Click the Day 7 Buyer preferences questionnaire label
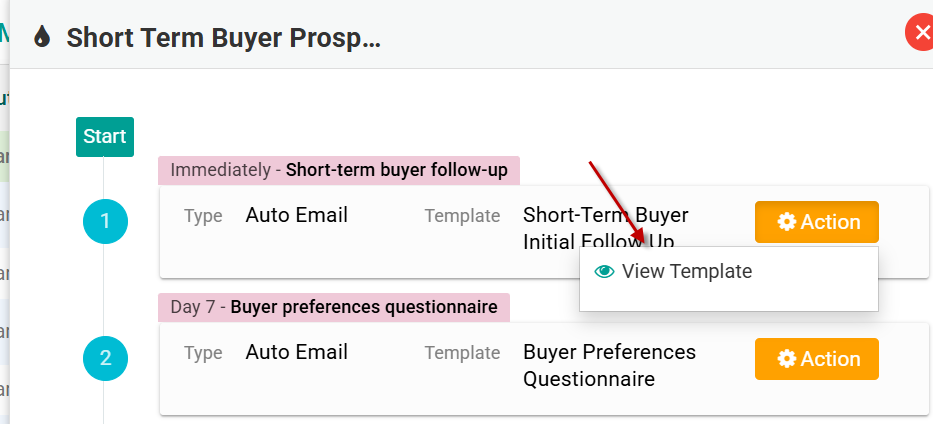This screenshot has height=424, width=933. point(334,307)
